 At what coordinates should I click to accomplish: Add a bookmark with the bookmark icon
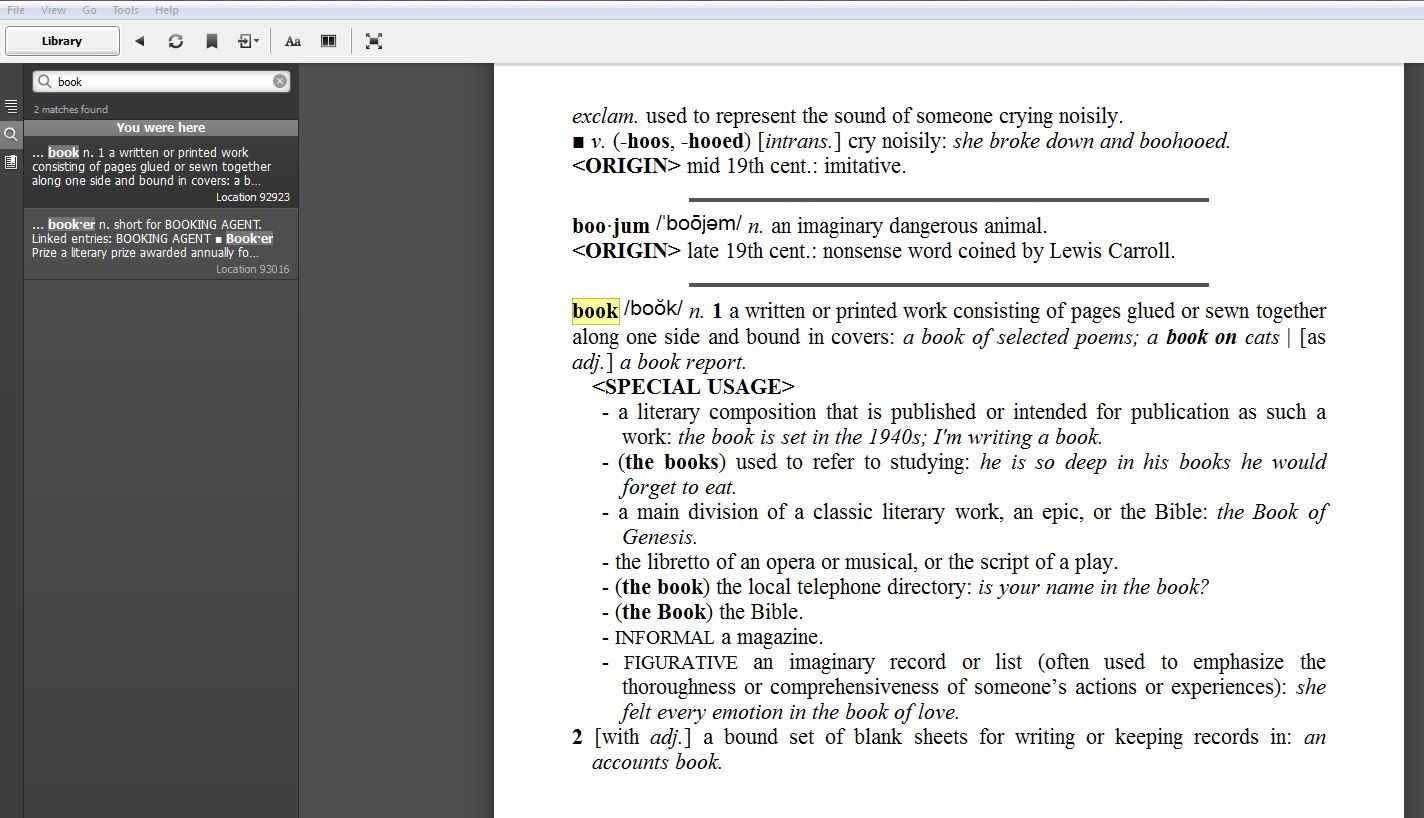tap(212, 41)
